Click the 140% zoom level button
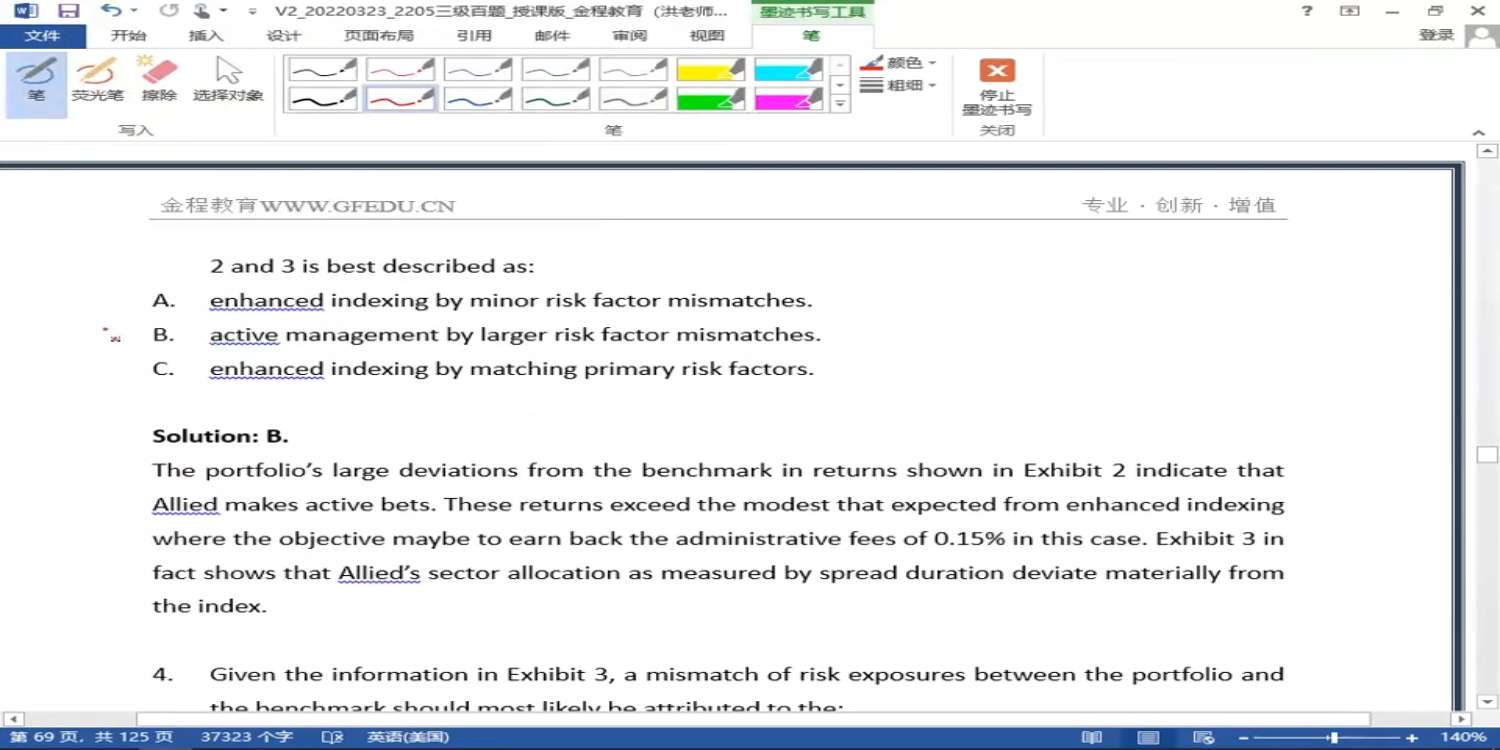The width and height of the screenshot is (1500, 750). click(1463, 737)
